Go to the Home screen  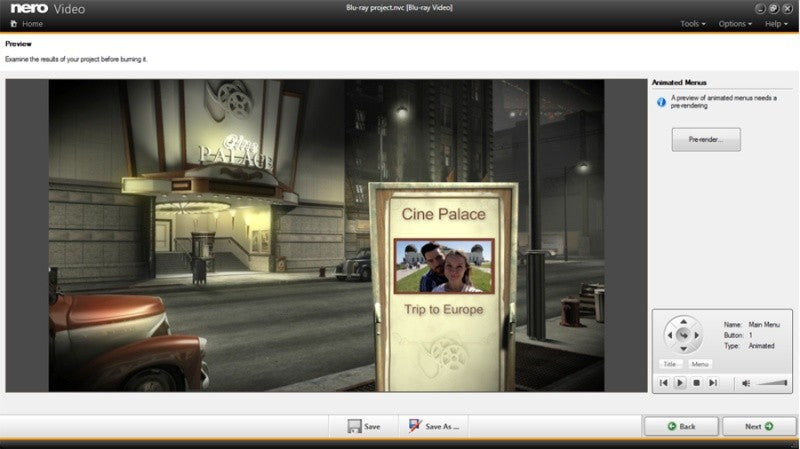(x=27, y=24)
